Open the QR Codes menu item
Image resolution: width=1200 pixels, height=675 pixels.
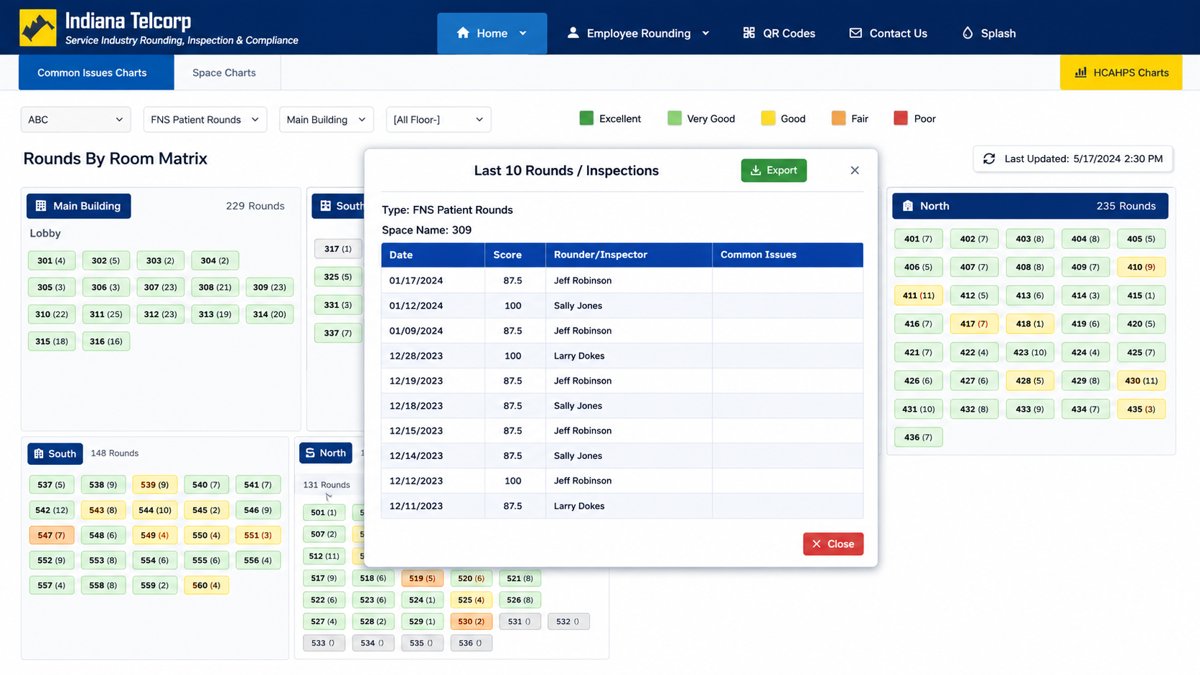(x=779, y=33)
